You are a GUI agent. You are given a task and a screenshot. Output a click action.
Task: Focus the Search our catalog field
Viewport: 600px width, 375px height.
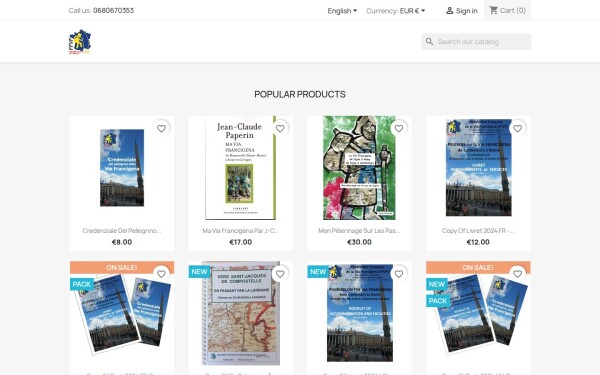pos(476,42)
